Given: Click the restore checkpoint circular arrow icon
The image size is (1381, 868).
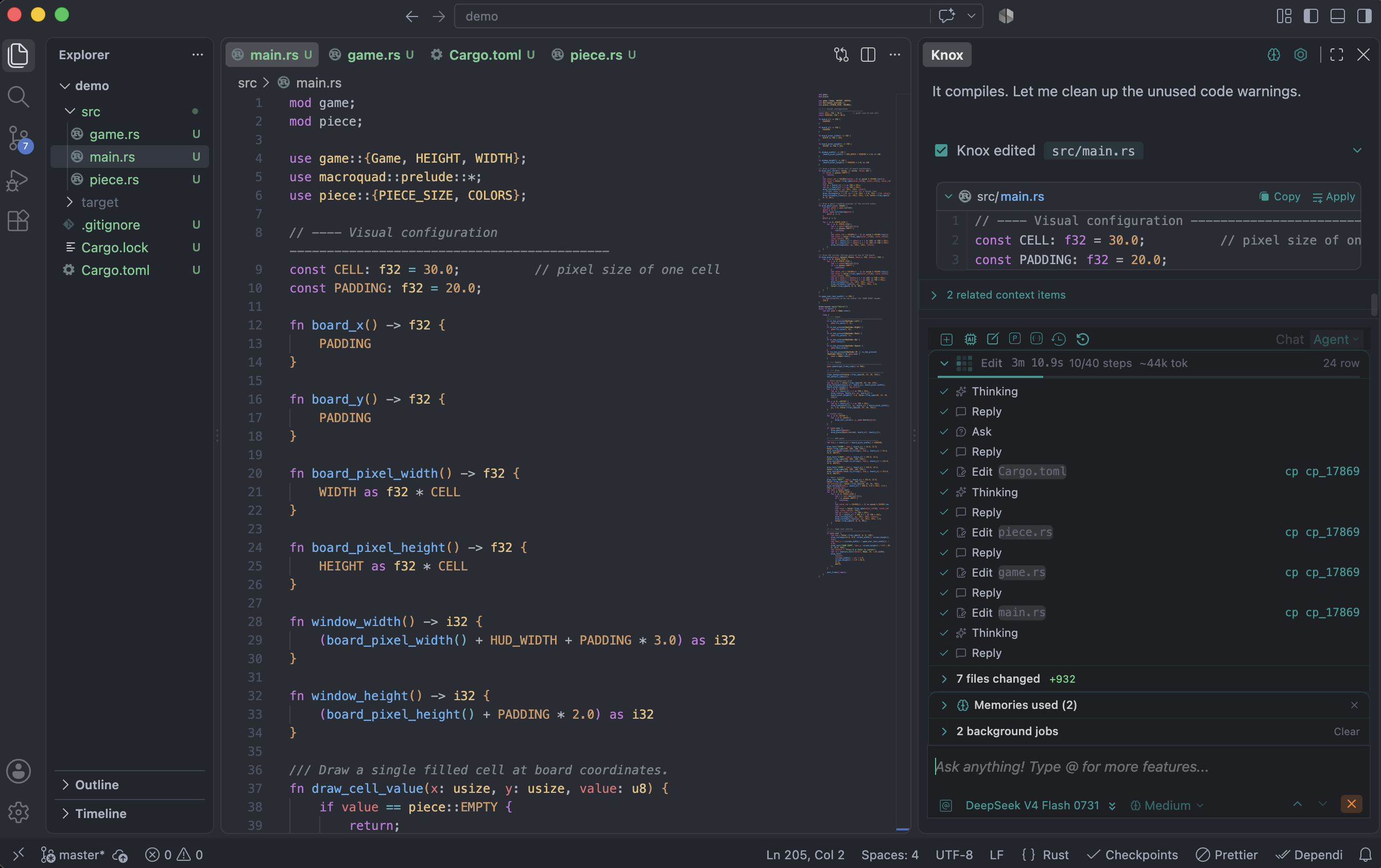Looking at the screenshot, I should 1082,339.
